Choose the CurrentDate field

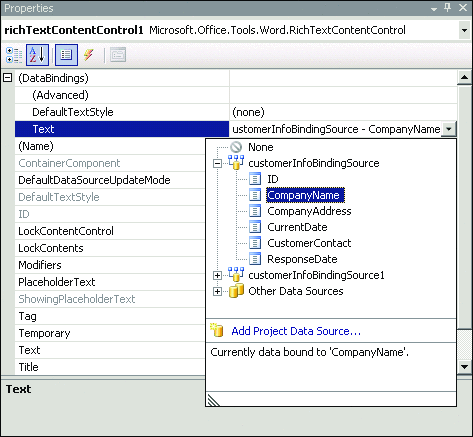click(x=297, y=227)
